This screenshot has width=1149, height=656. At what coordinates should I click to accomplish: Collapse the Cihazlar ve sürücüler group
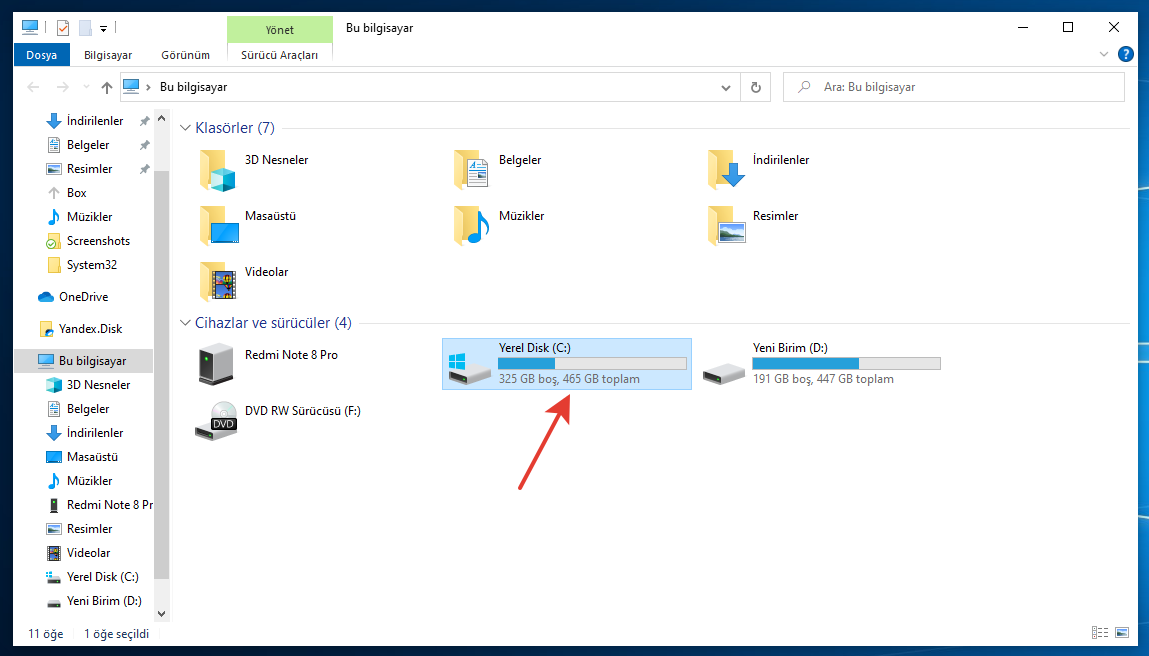[186, 323]
